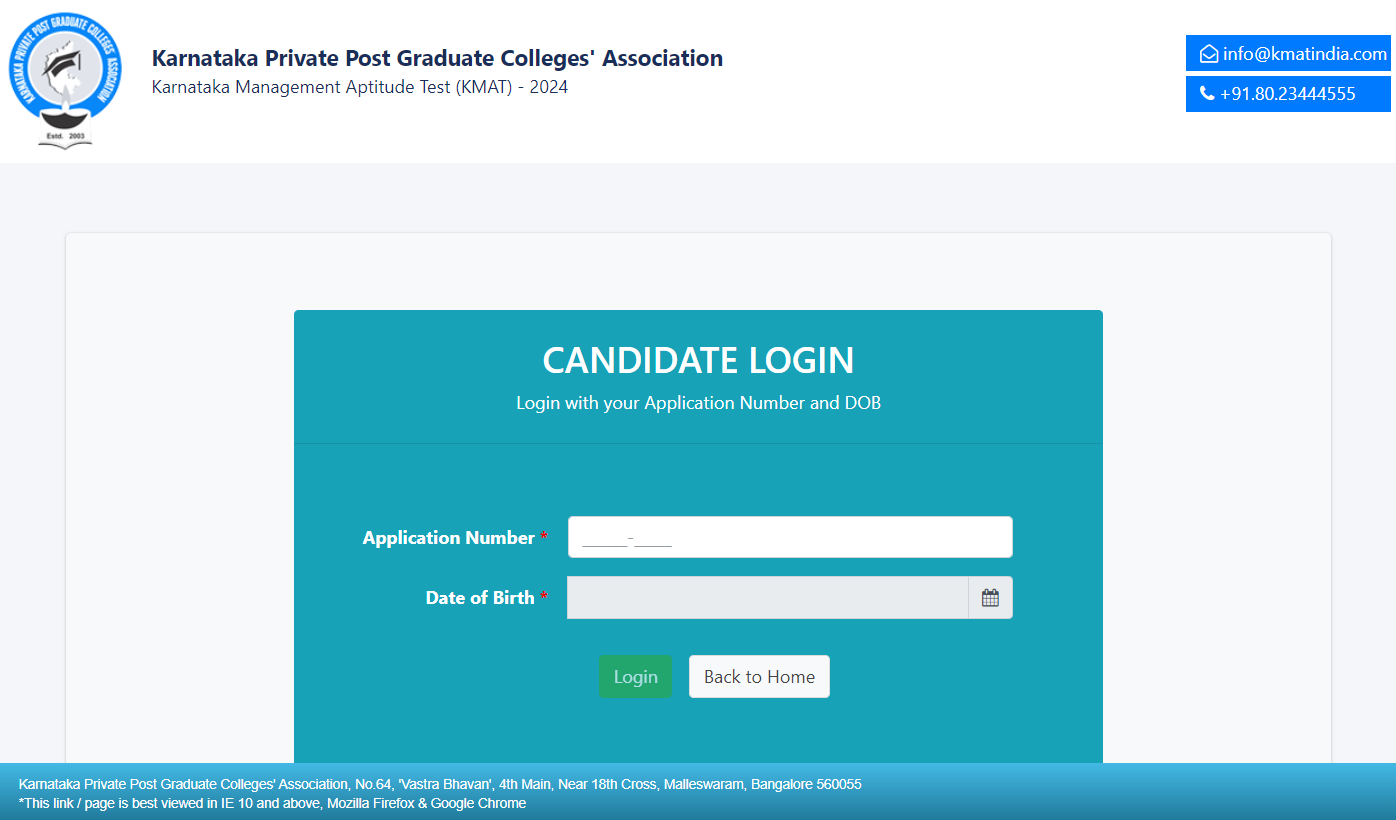The width and height of the screenshot is (1396, 820).
Task: Open the Date of Birth calendar picker
Action: (x=990, y=598)
